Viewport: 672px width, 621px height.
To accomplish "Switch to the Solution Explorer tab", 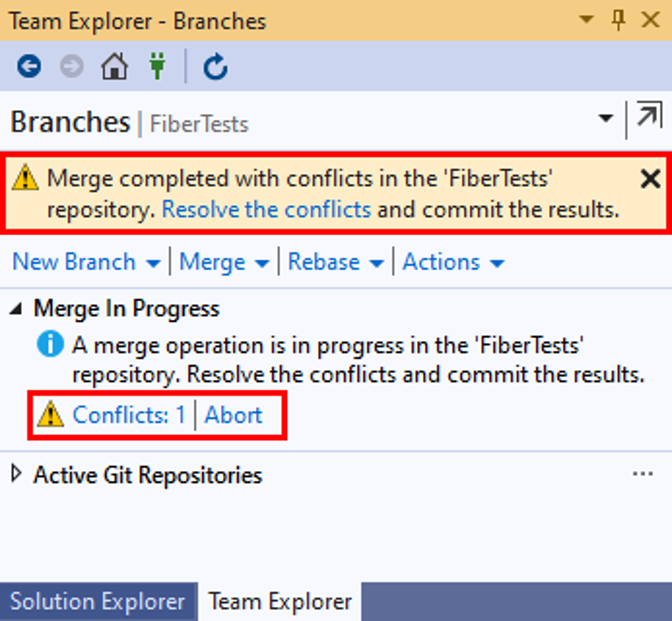I will 97,602.
